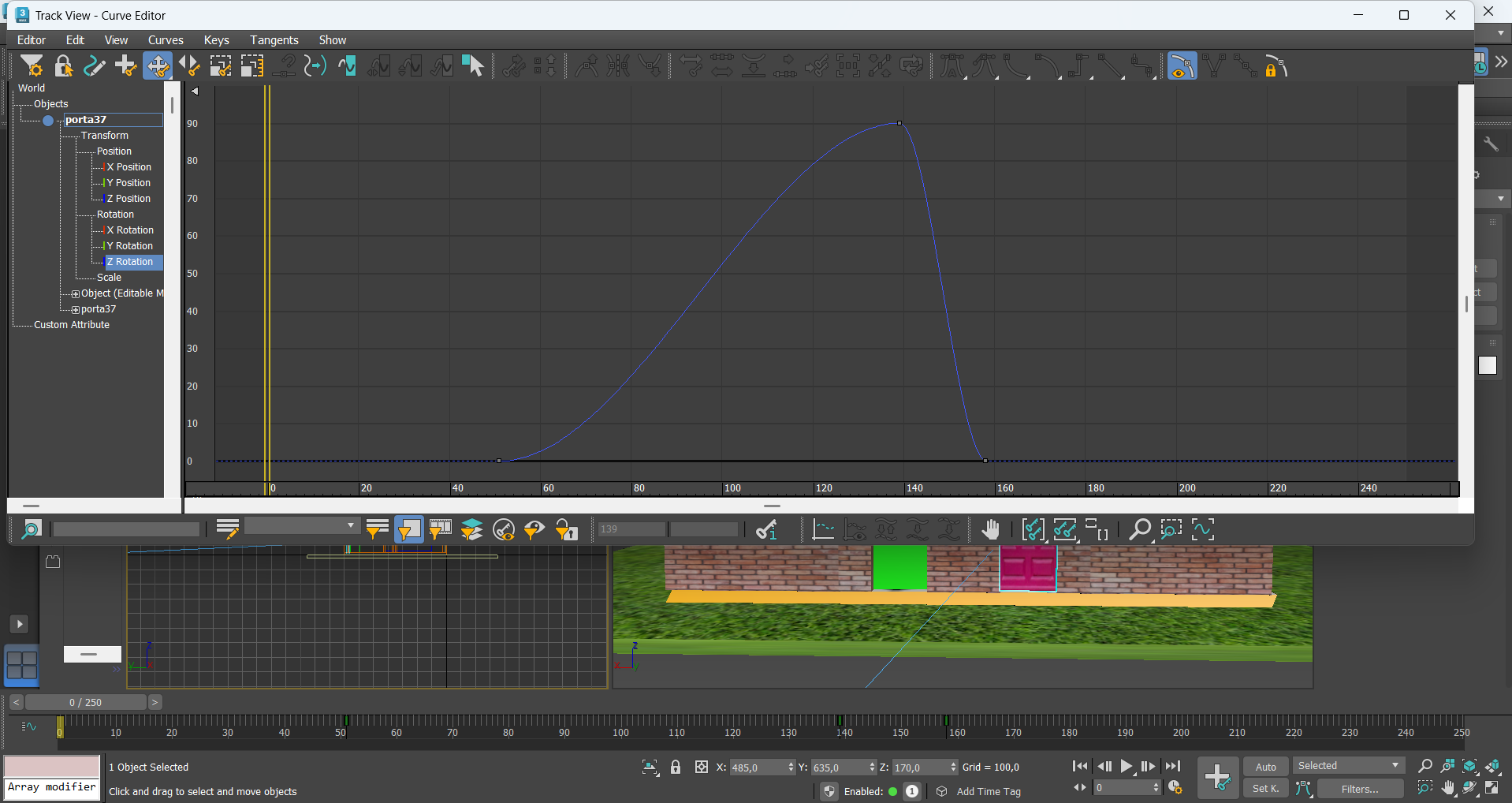The height and width of the screenshot is (803, 1512).
Task: Click the Zoom magnifier in Curve Editor navigation
Action: tap(1139, 530)
